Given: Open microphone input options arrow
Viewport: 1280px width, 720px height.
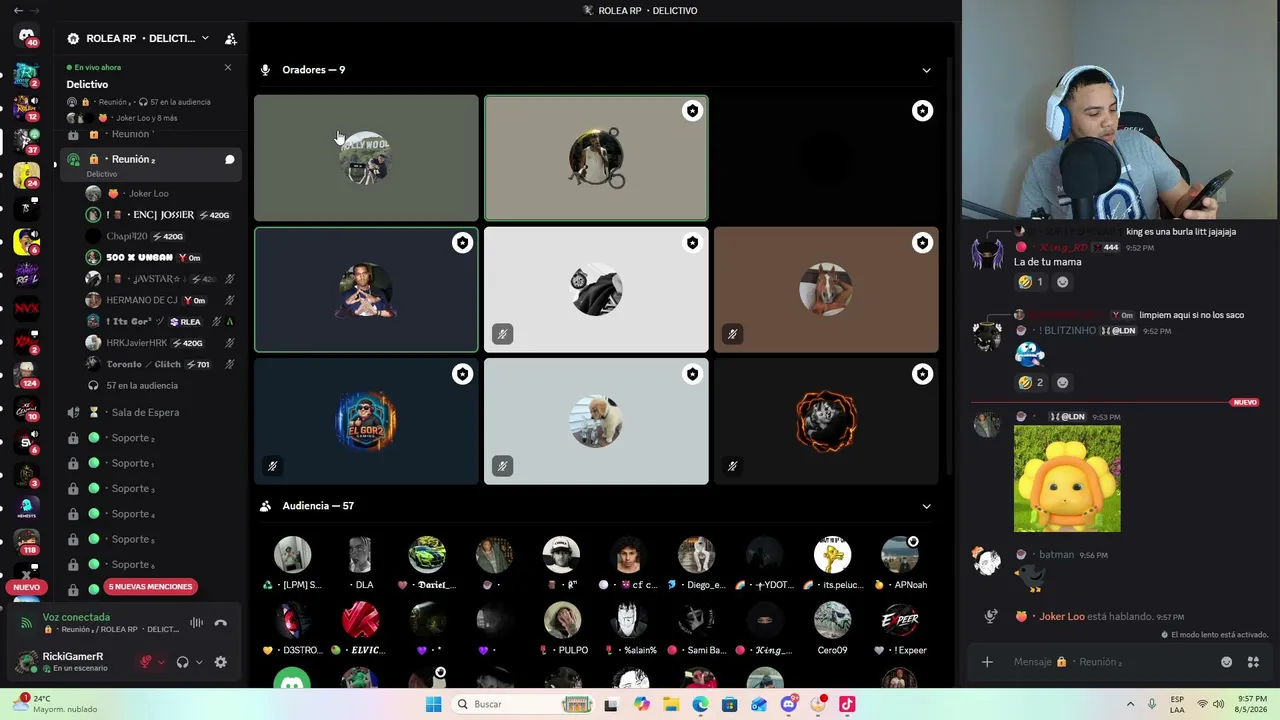Looking at the screenshot, I should click(161, 662).
